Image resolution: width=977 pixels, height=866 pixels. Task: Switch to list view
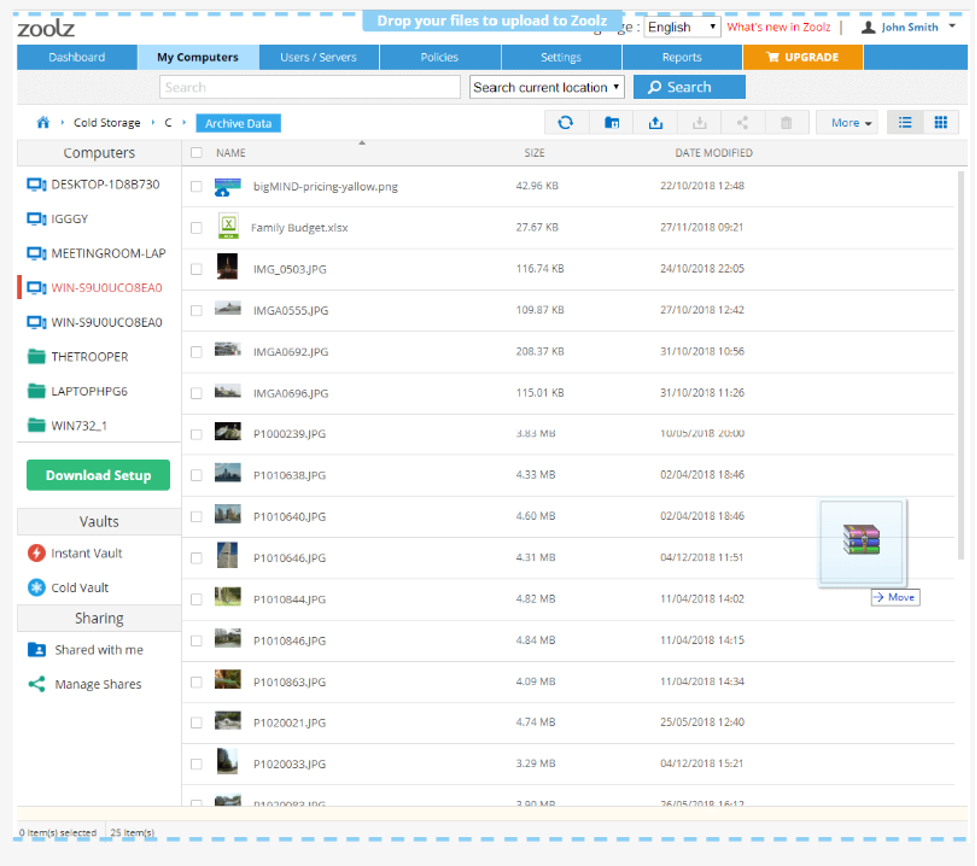pyautogui.click(x=905, y=123)
